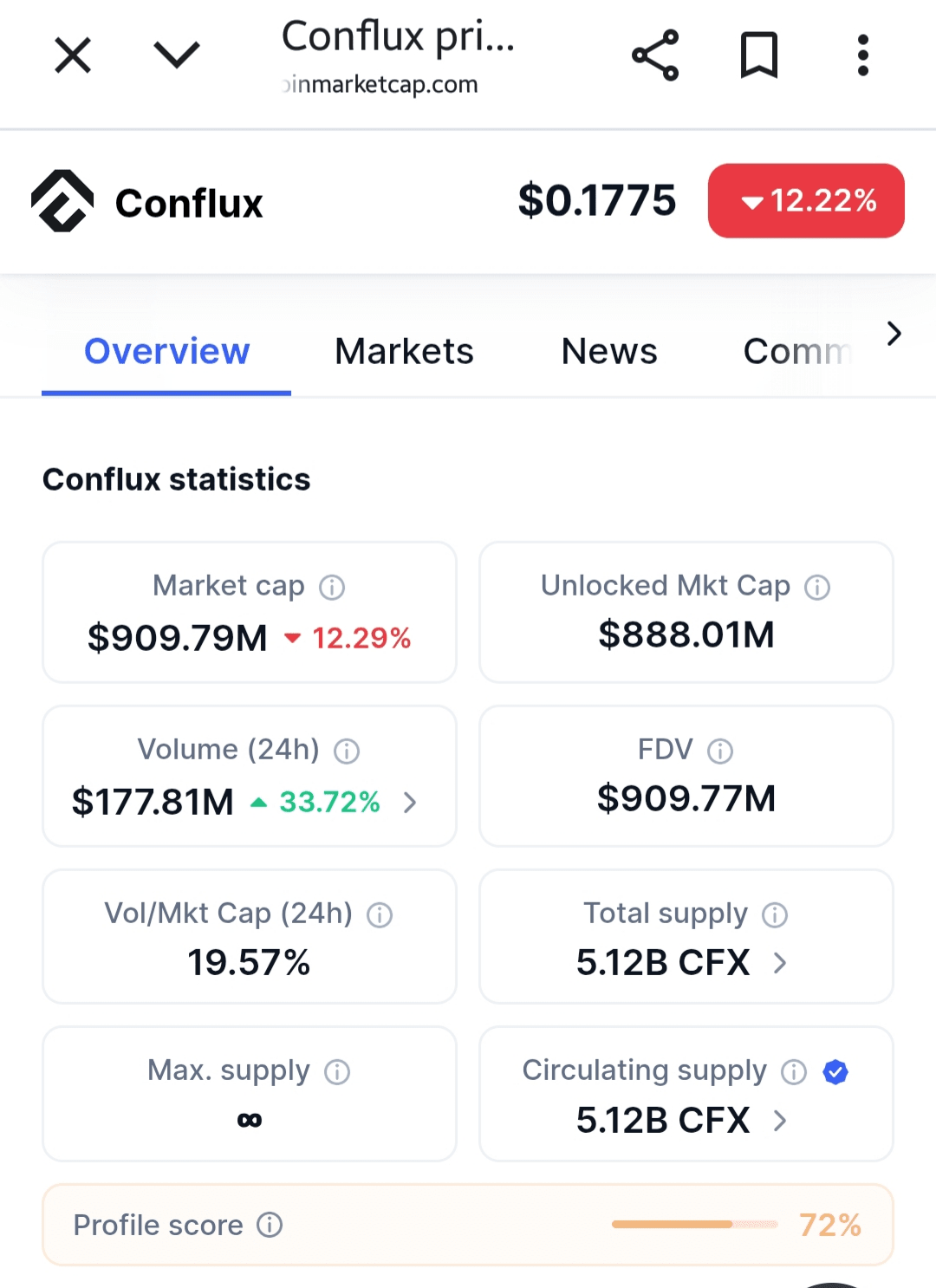This screenshot has height=1288, width=936.
Task: Click the red 12.22% change badge
Action: 806,200
